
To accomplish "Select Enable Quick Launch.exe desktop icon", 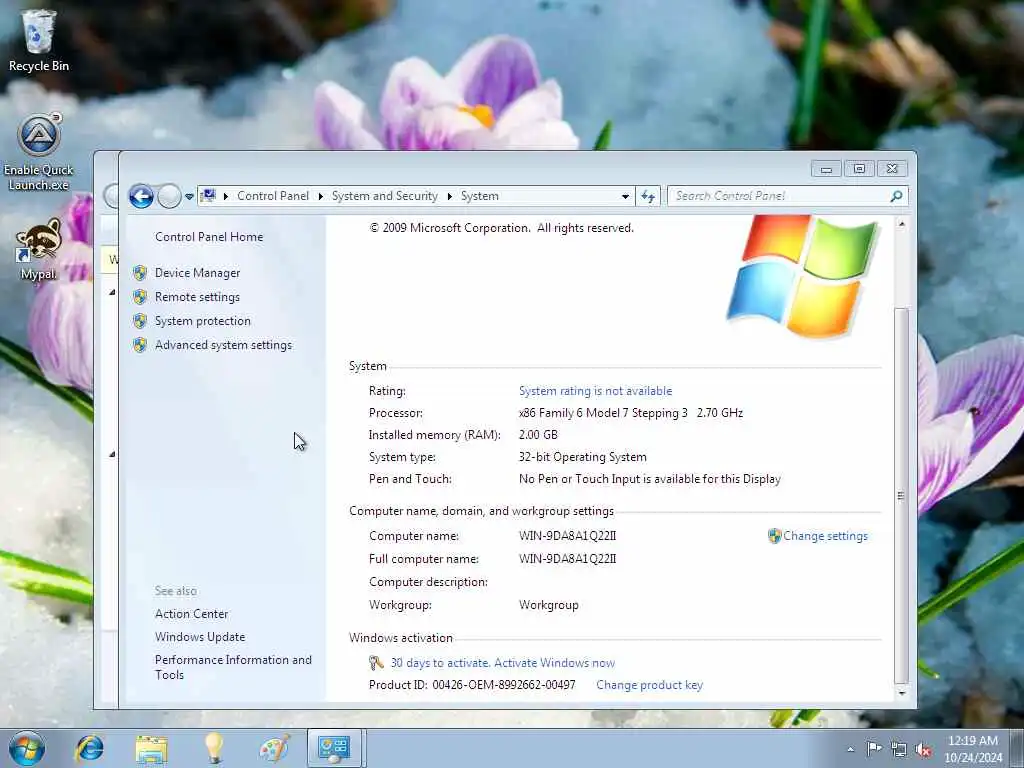I will [39, 152].
